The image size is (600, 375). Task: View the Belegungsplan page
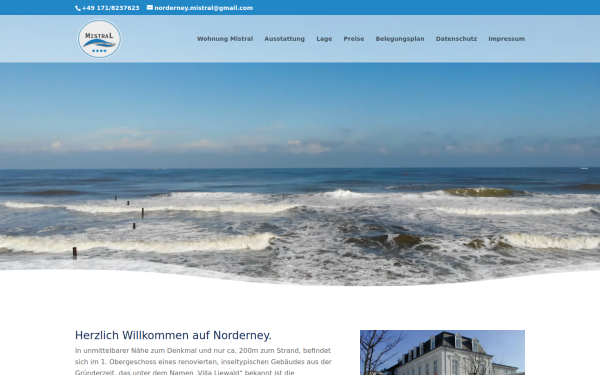(x=400, y=39)
